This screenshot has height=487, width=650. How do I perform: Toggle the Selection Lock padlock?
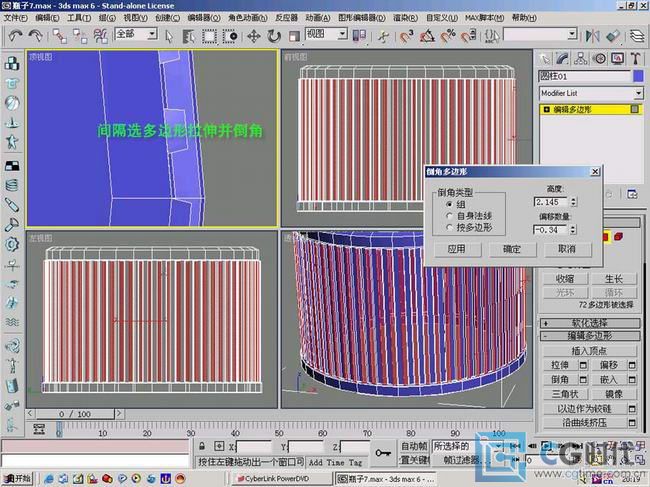[202, 446]
